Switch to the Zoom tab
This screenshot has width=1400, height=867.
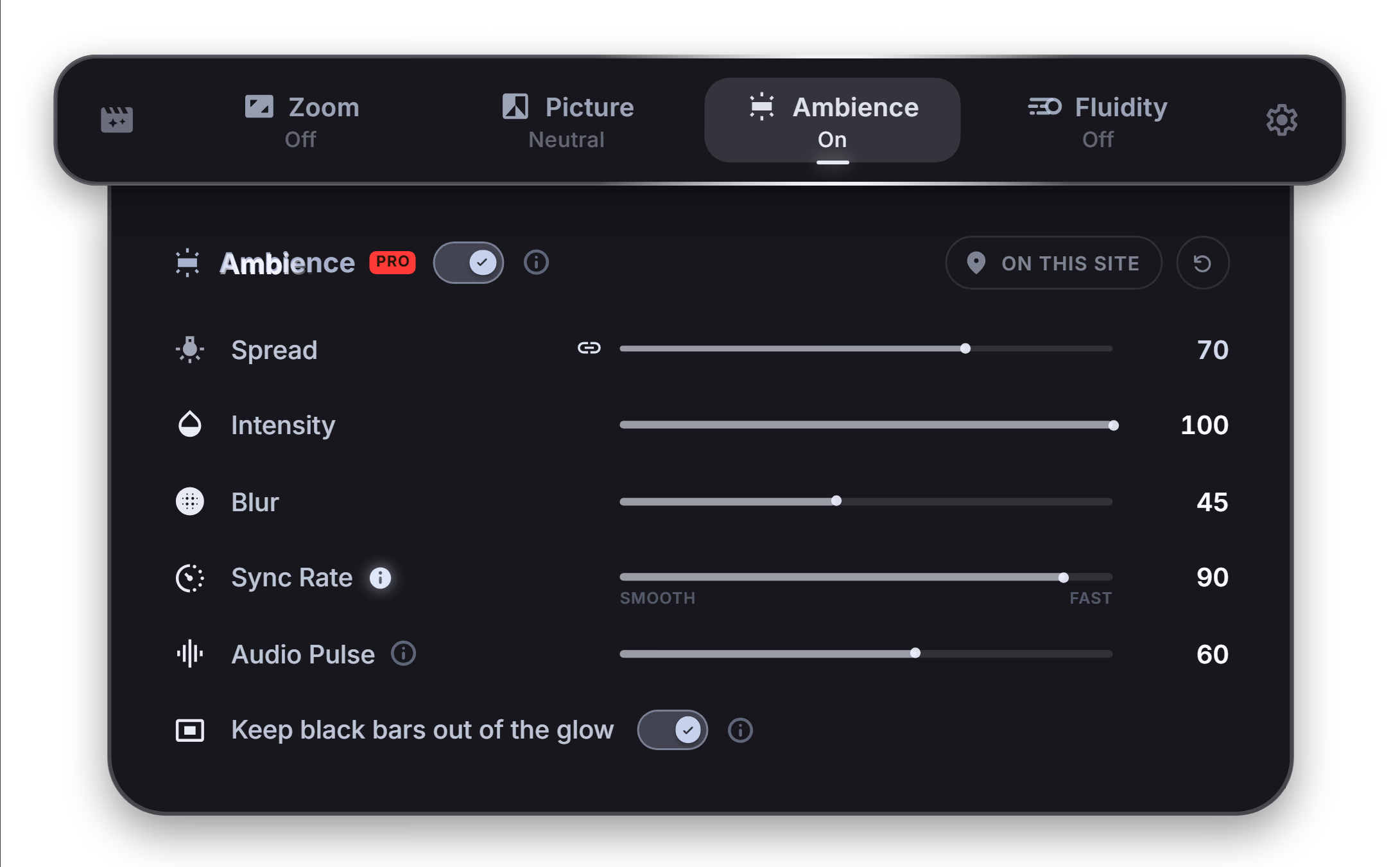pos(302,121)
